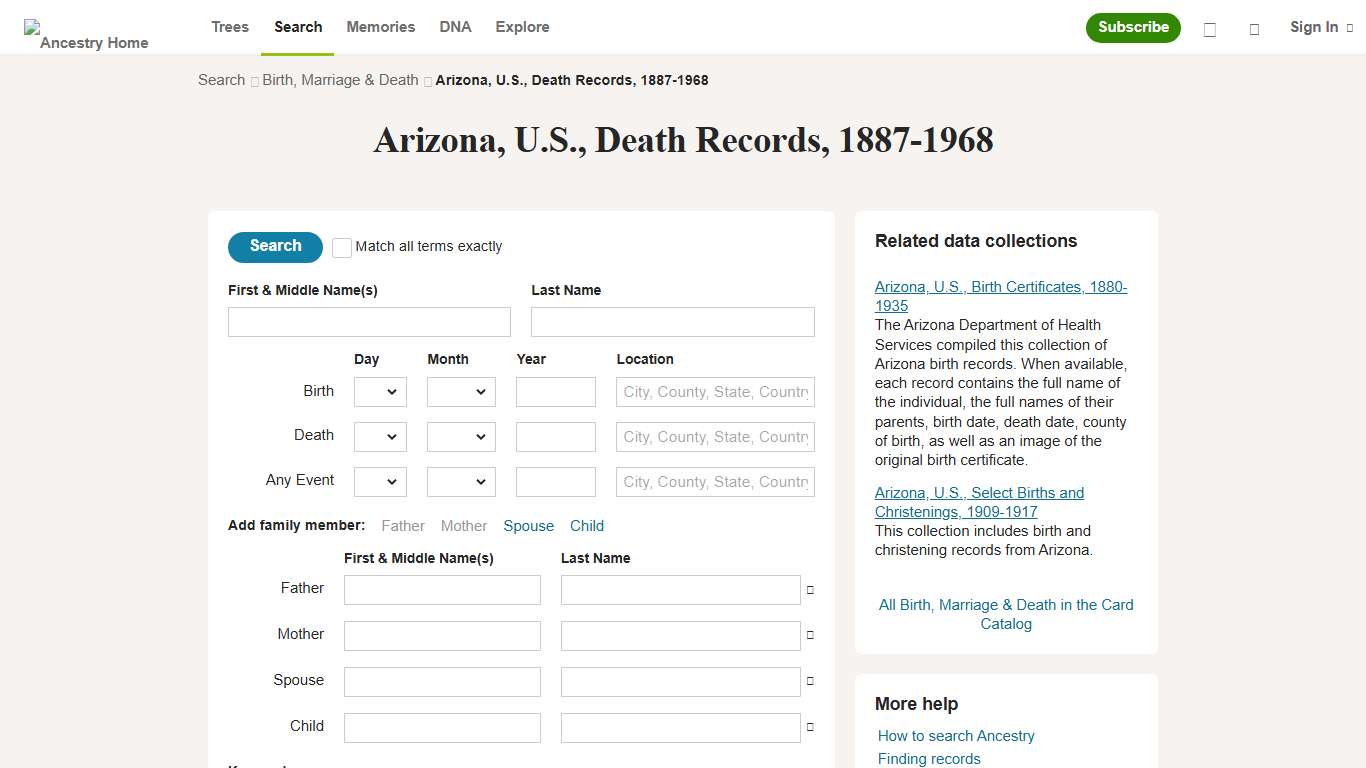
Task: Open the DNA section from the navigation bar
Action: (x=455, y=27)
